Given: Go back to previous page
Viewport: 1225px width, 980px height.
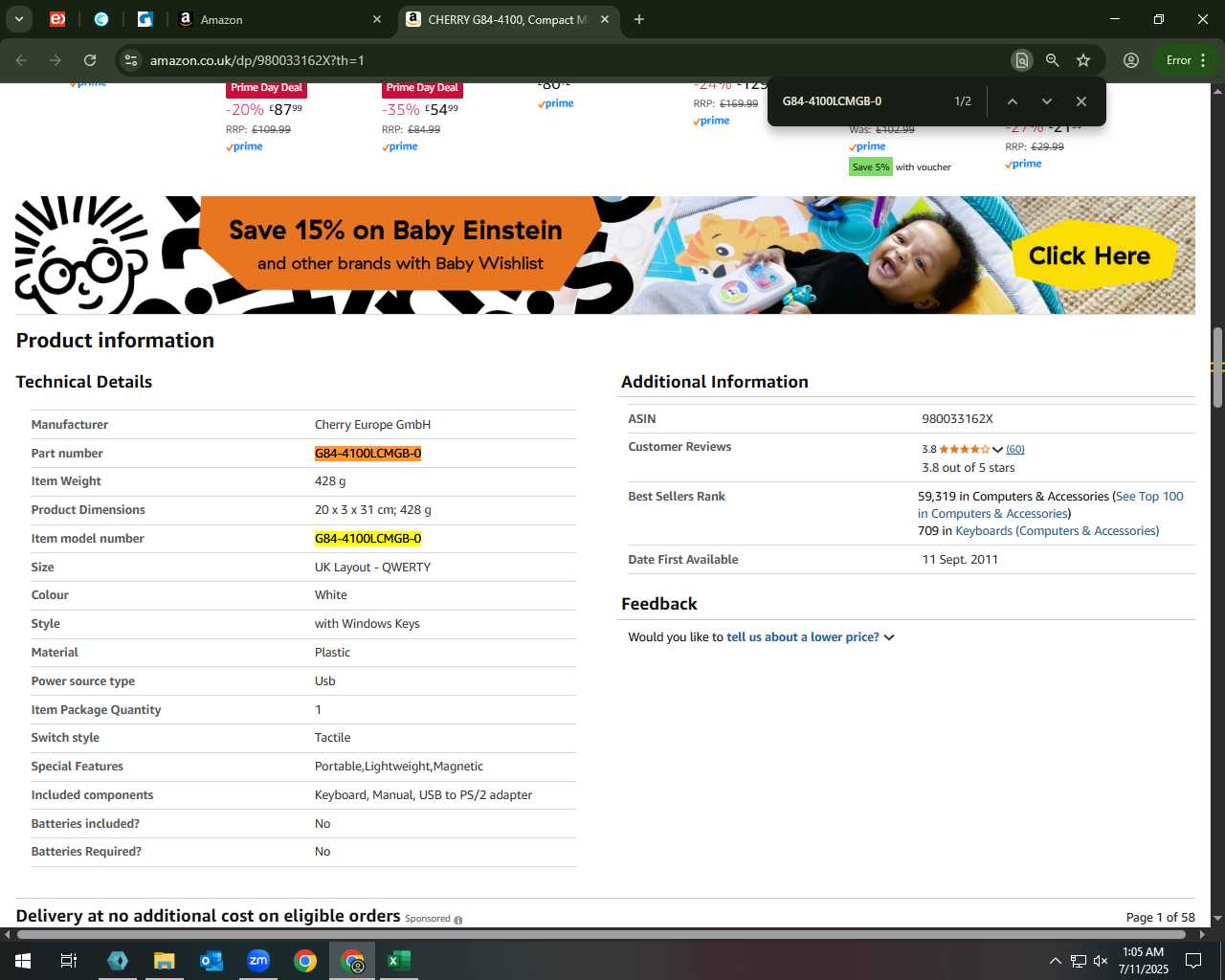Looking at the screenshot, I should point(21,60).
